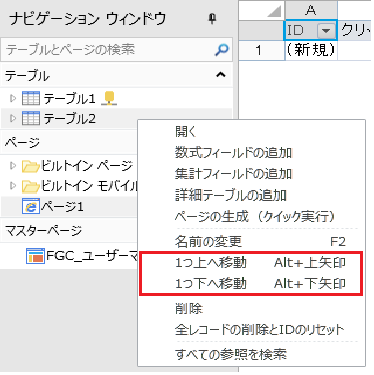Expand the テーブル2 tree node
374x375 pixels.
(13, 118)
